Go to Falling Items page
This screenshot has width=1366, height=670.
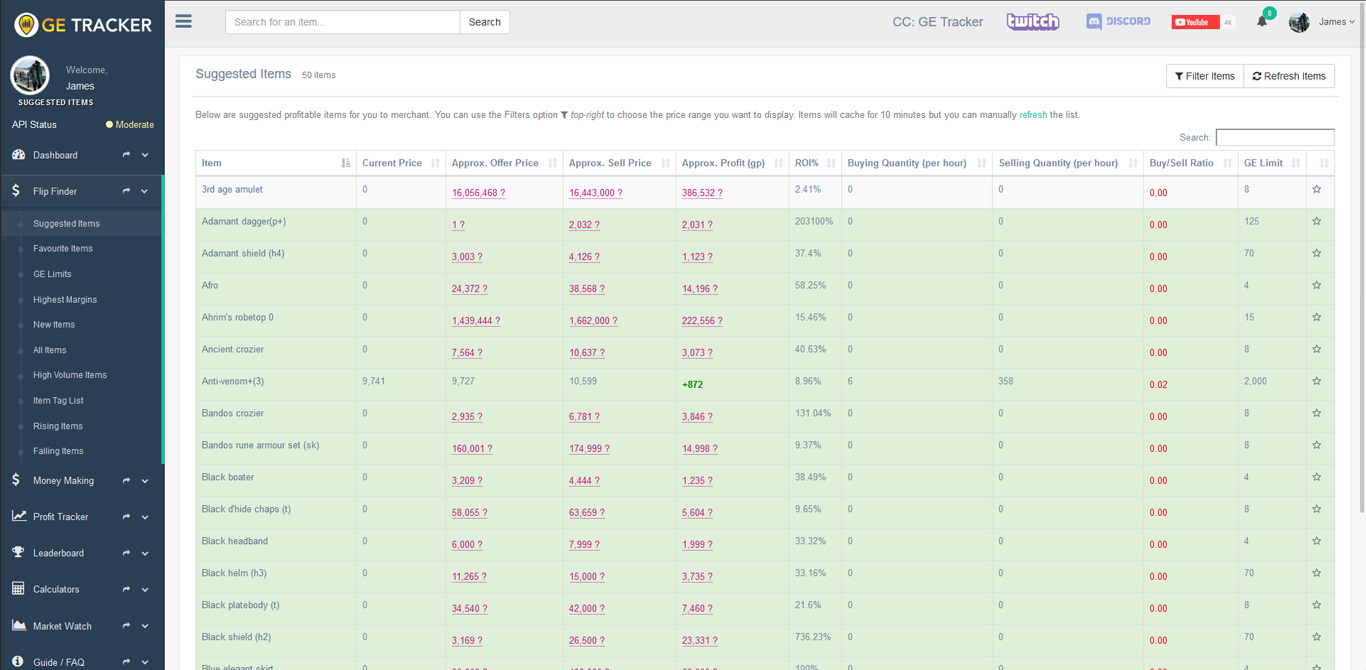point(58,451)
